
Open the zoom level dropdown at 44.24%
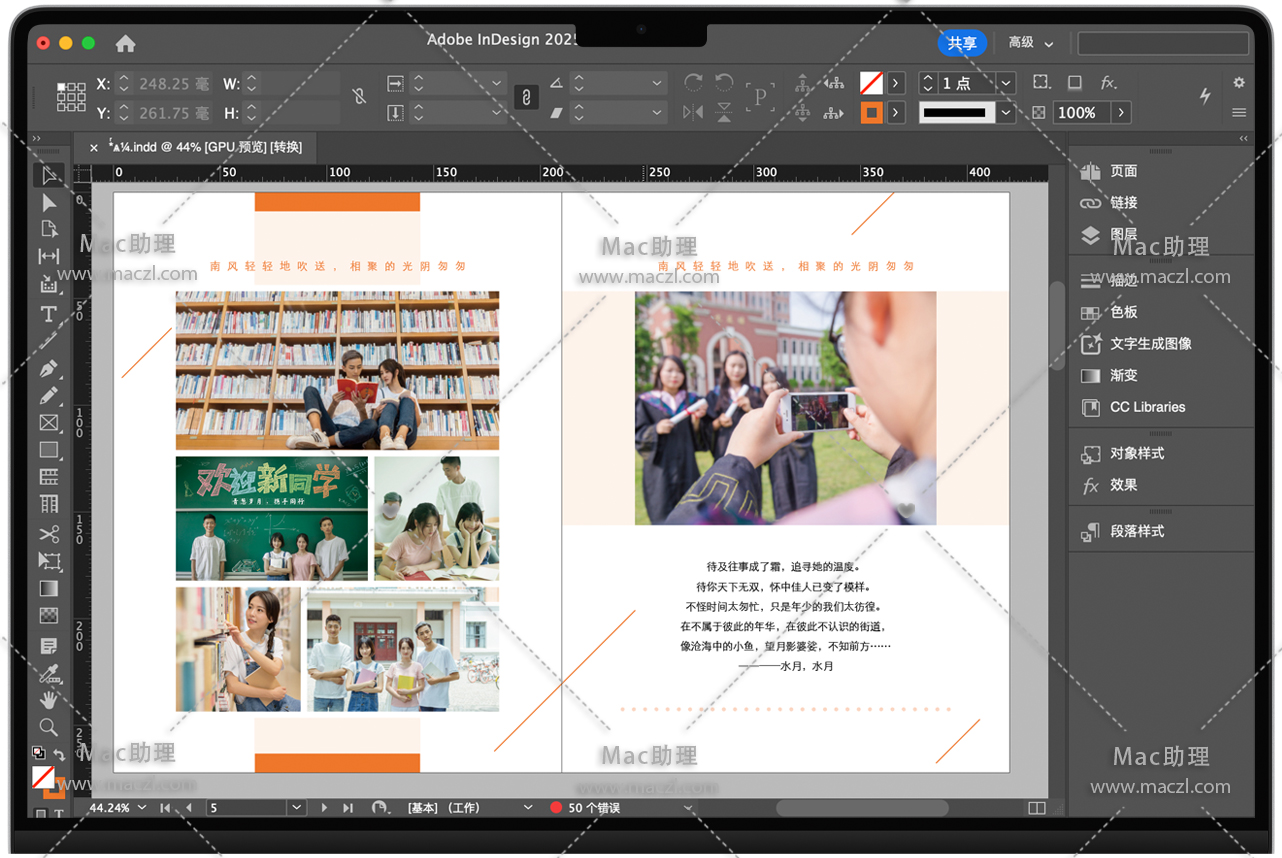tap(142, 807)
